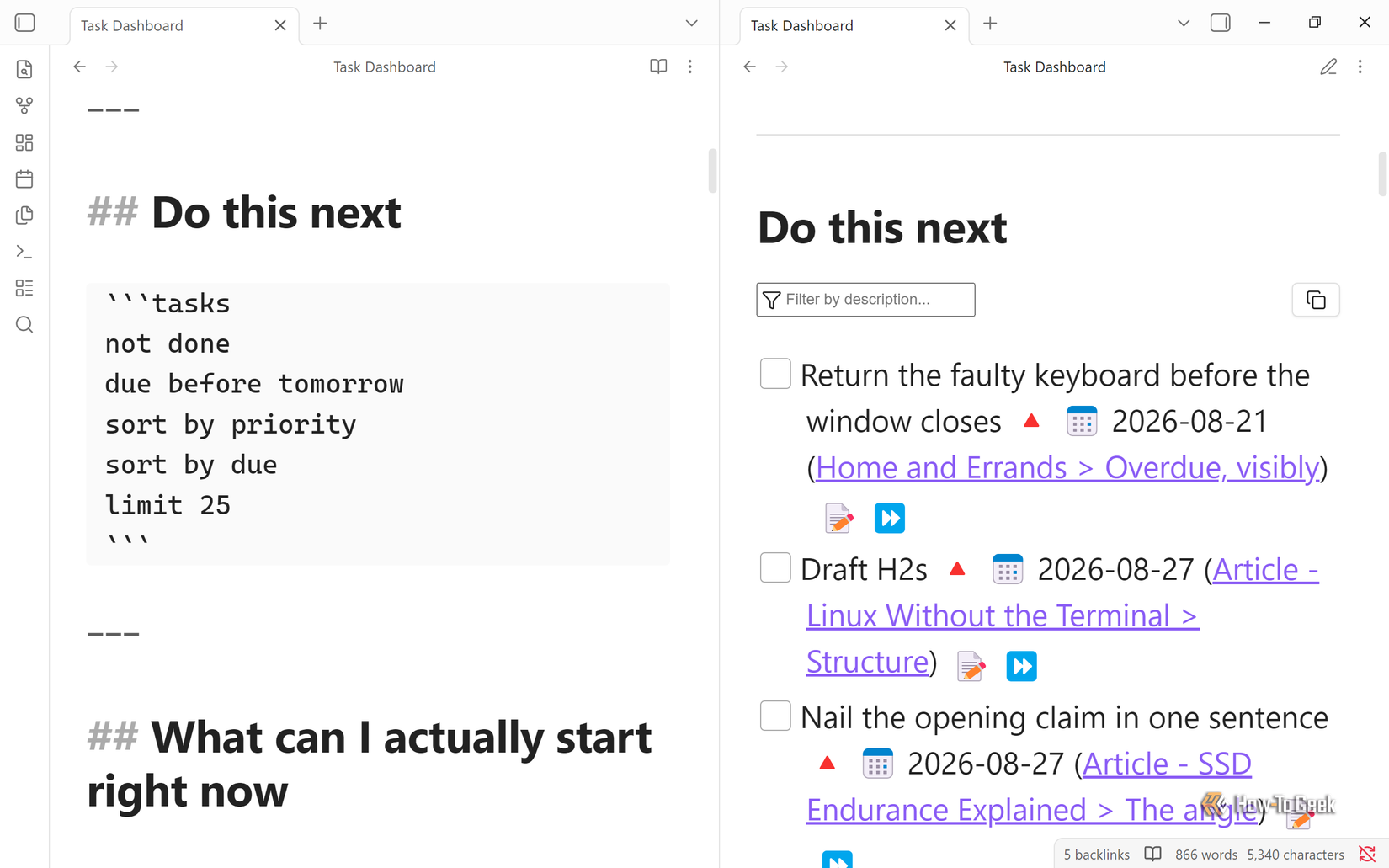This screenshot has width=1389, height=868.
Task: Click the calendar icon beside 2026-08-21
Action: pyautogui.click(x=1082, y=421)
